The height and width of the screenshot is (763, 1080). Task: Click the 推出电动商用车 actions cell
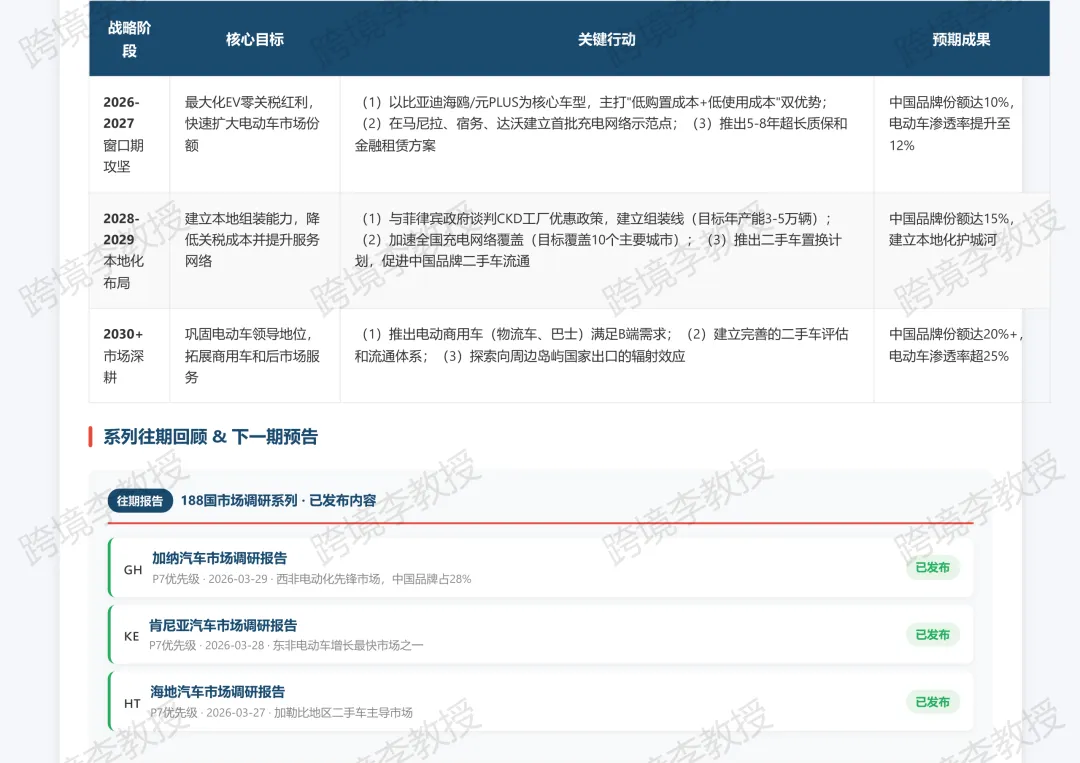[607, 355]
